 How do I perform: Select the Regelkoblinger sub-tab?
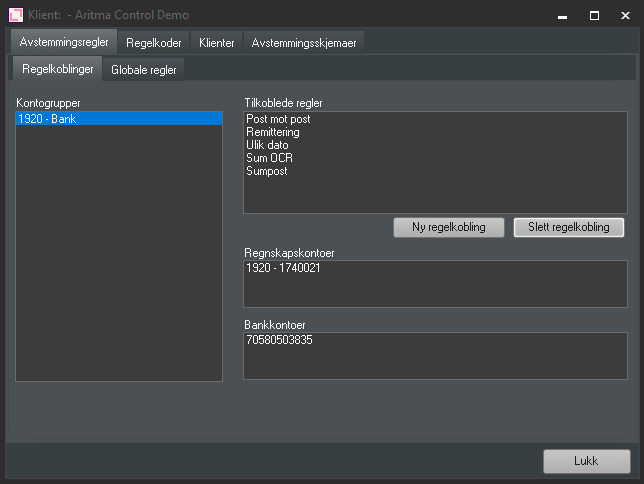[x=57, y=69]
